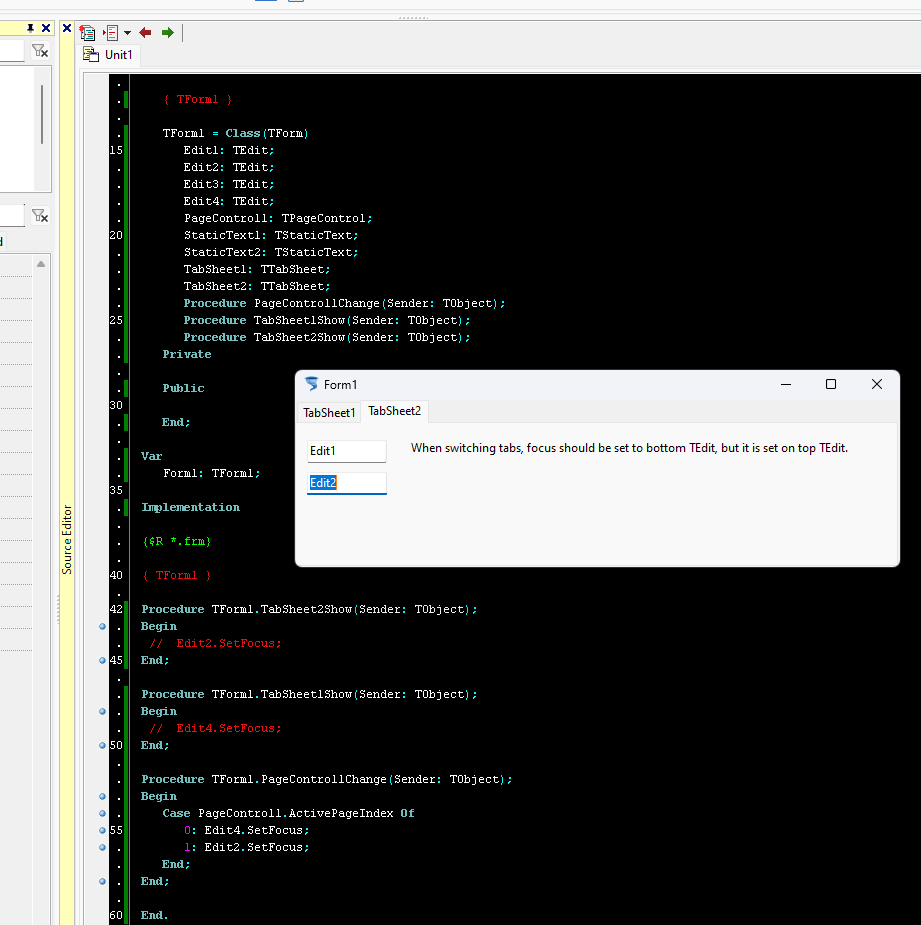Click the 'StaticText1: TStaticText;' declaration
The height and width of the screenshot is (925, 921).
(271, 235)
